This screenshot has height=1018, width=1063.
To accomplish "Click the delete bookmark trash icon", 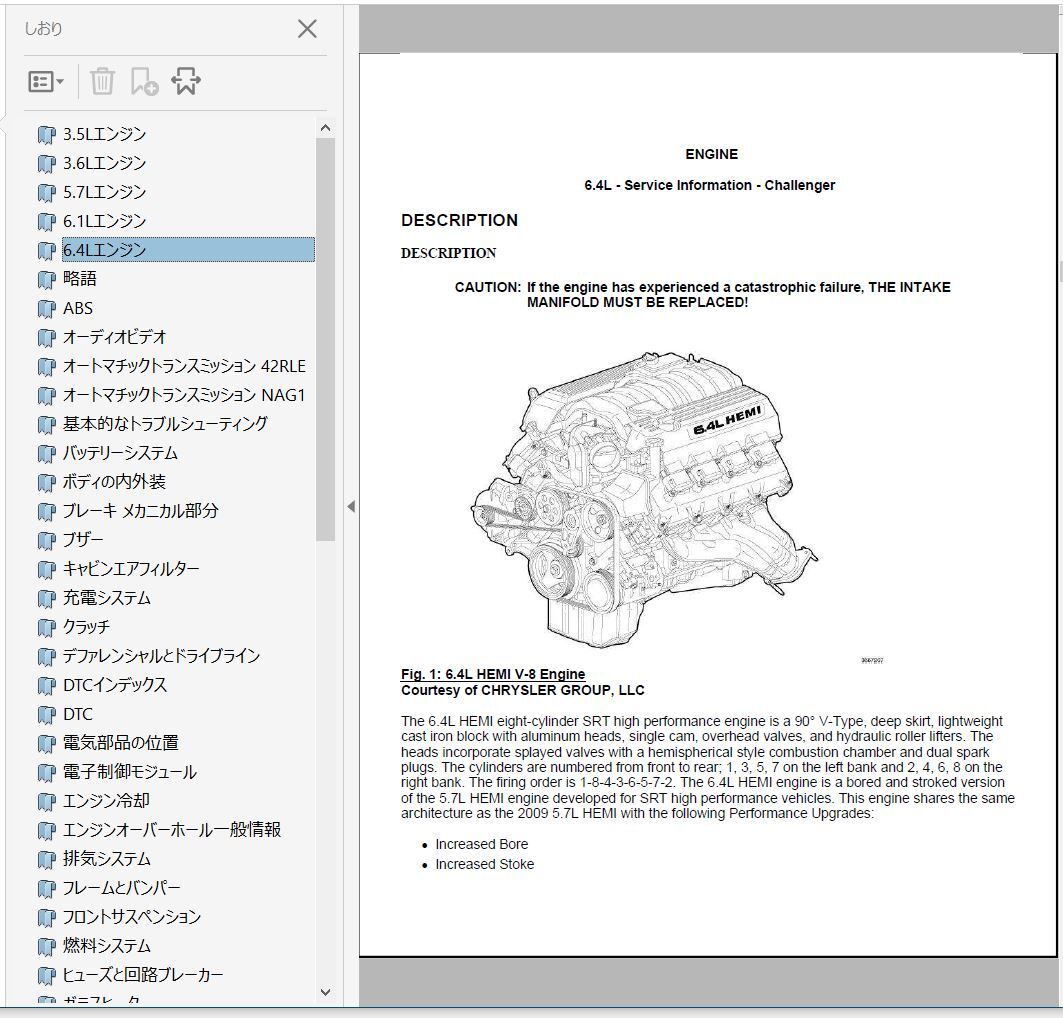I will (x=102, y=82).
